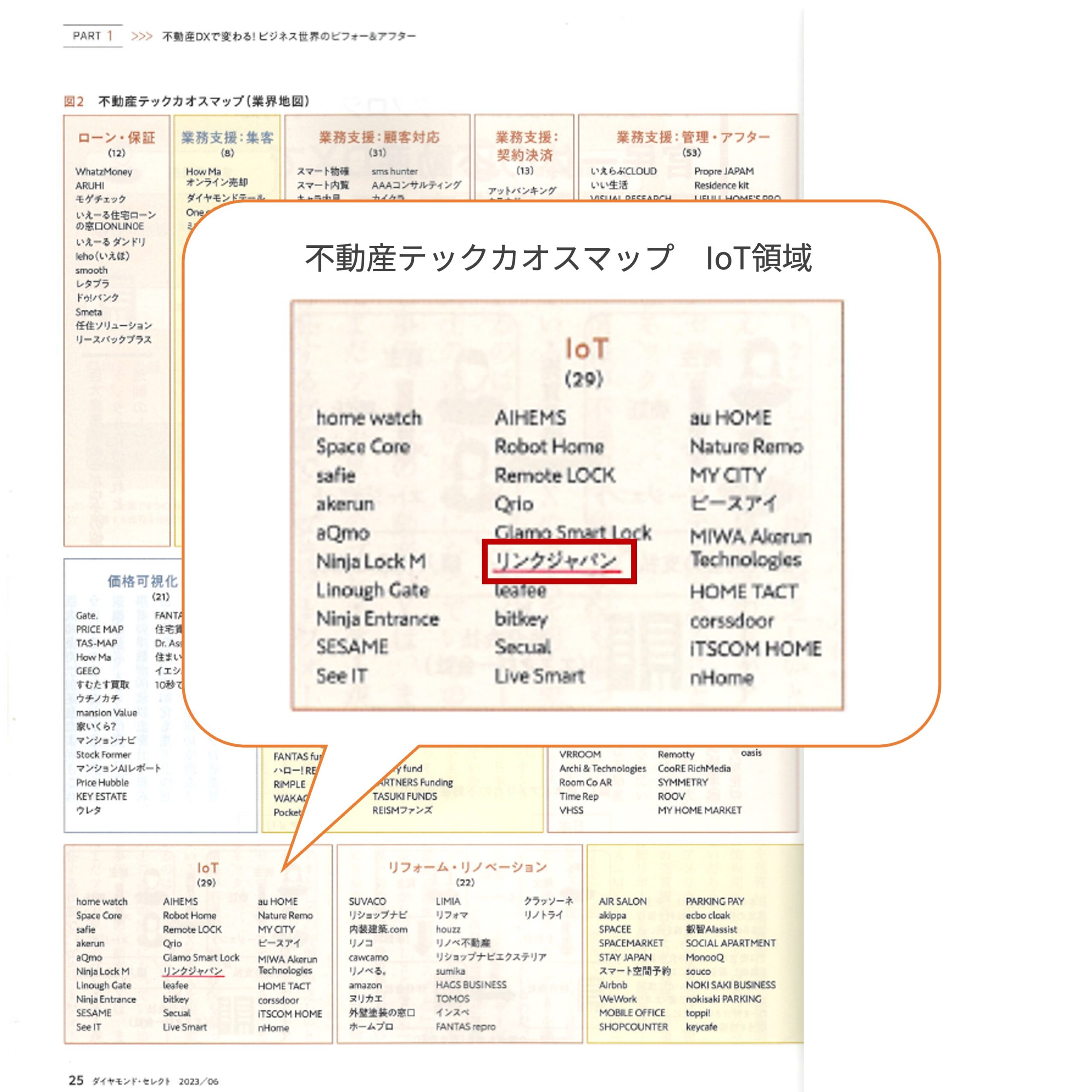Image resolution: width=1092 pixels, height=1092 pixels.
Task: Select the 'PART 1' header label
Action: click(x=93, y=36)
